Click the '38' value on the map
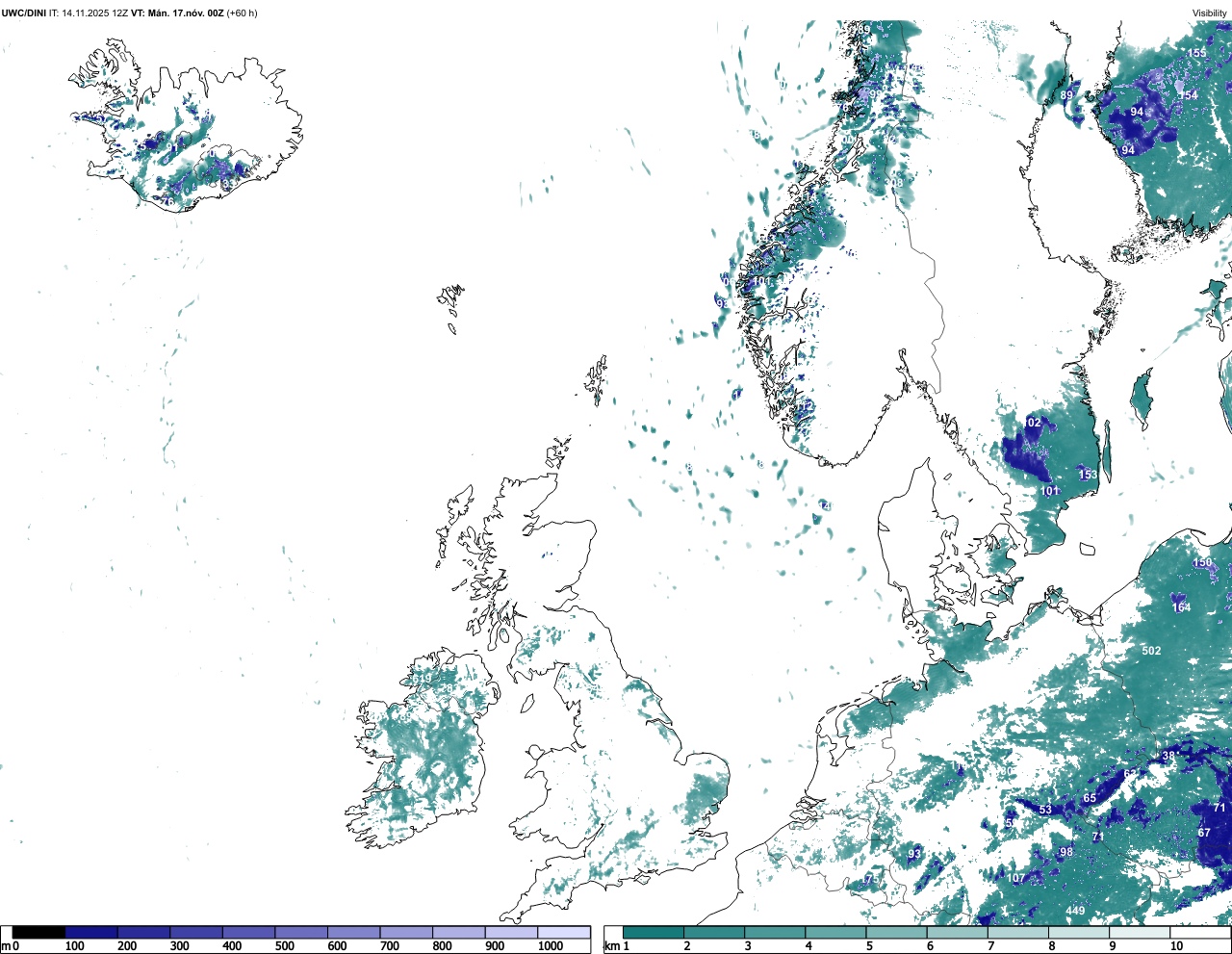This screenshot has width=1232, height=954. coord(1168,757)
